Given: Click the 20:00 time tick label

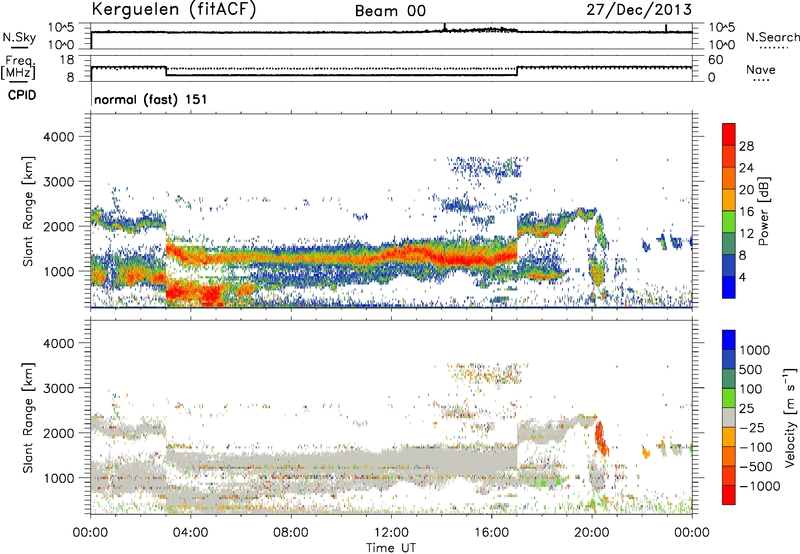Looking at the screenshot, I should 592,533.
